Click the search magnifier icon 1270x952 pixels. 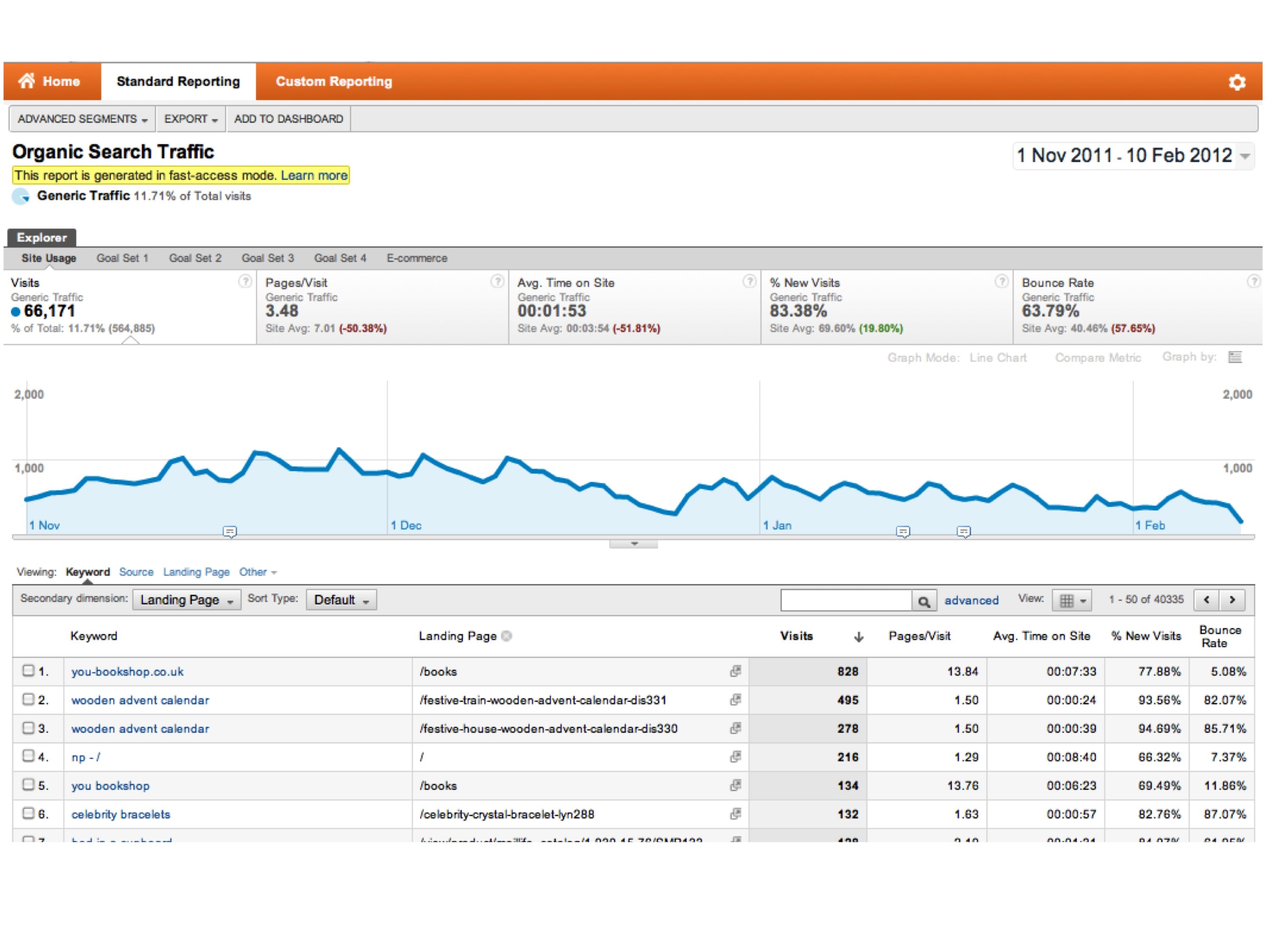(924, 601)
